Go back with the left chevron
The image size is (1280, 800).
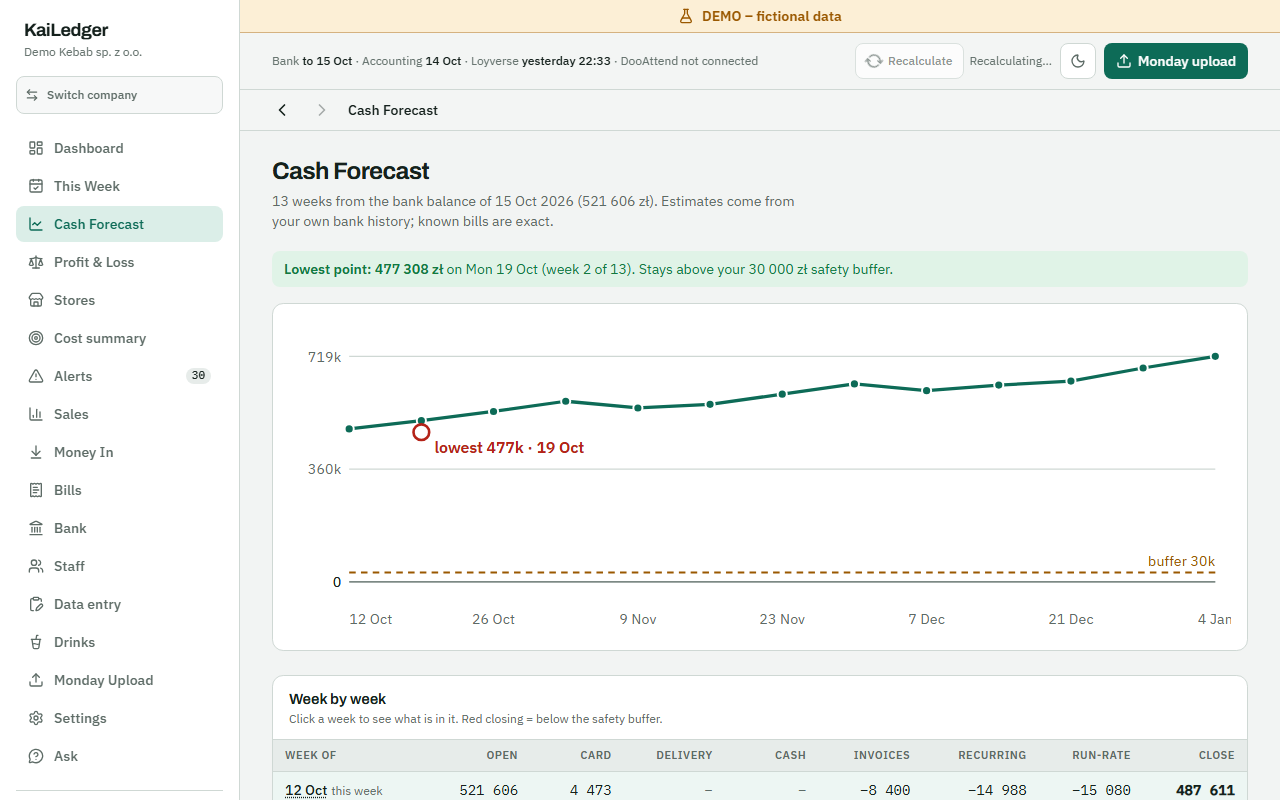(x=282, y=110)
